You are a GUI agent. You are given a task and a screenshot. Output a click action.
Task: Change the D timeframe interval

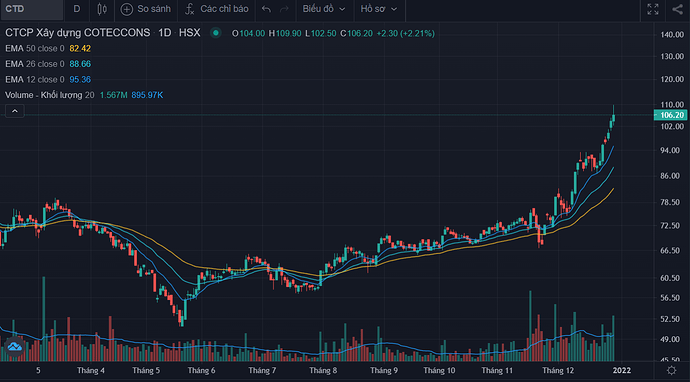click(77, 9)
